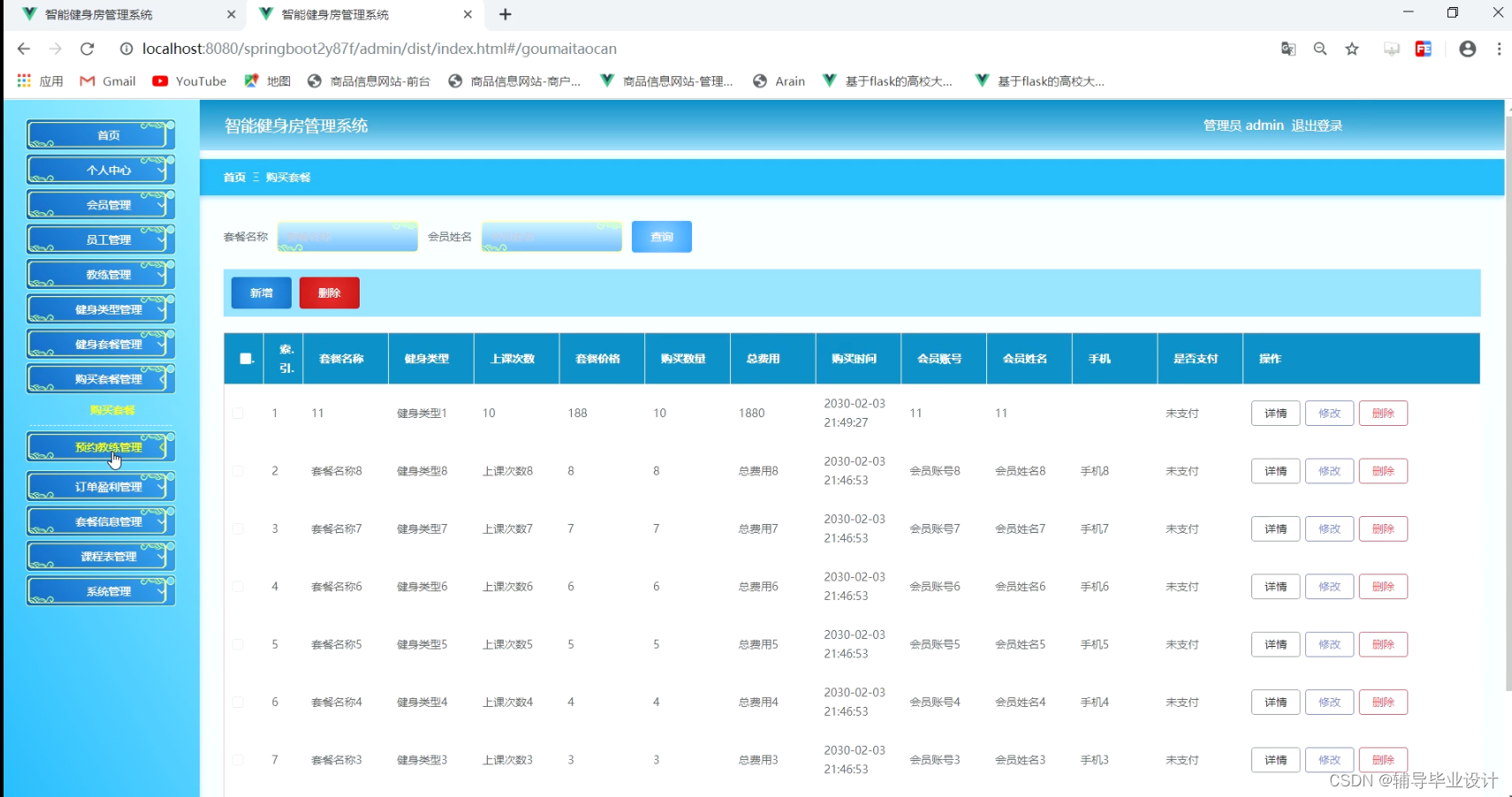Check the checkbox for row 套餐名称6
Screen dimensions: 1512x797
point(238,587)
